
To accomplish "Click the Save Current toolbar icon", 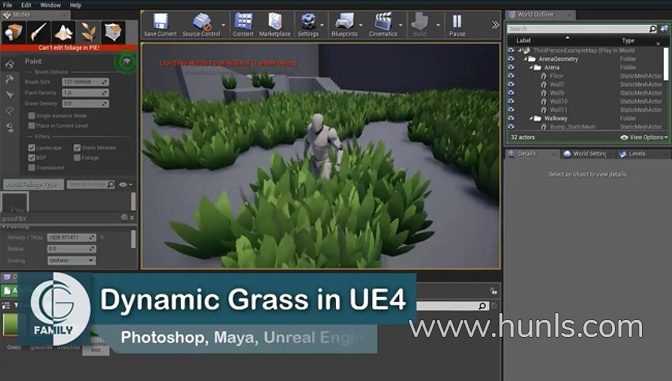I will pyautogui.click(x=160, y=24).
